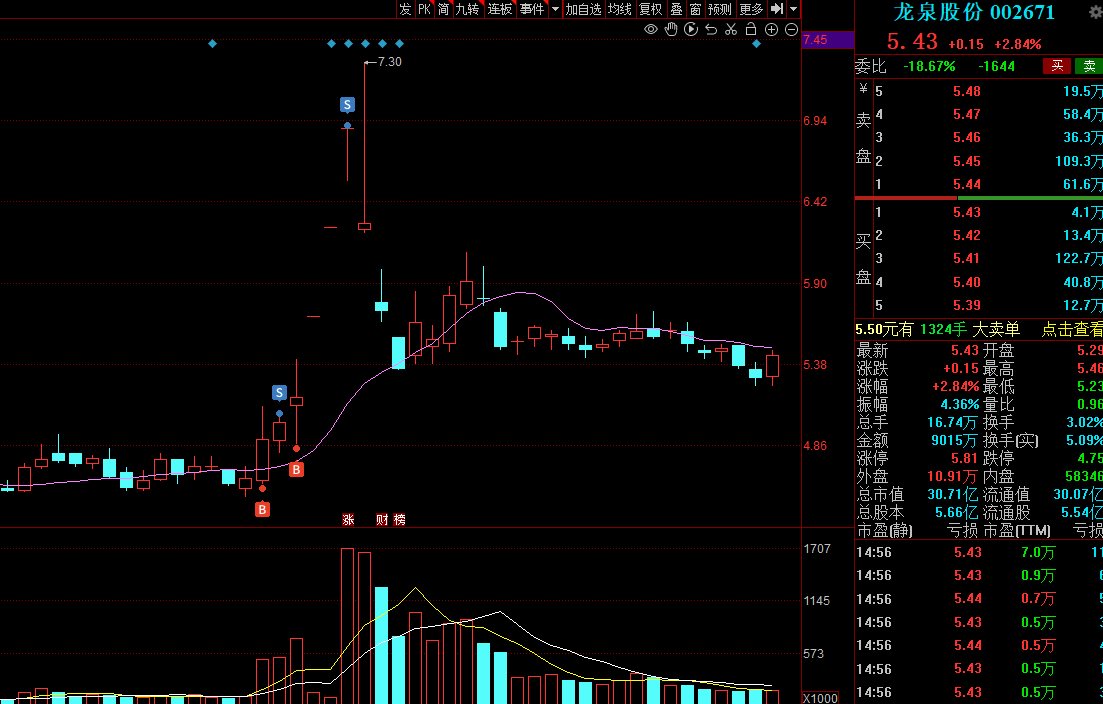
Task: Click the 简 toolbar button
Action: coord(443,8)
